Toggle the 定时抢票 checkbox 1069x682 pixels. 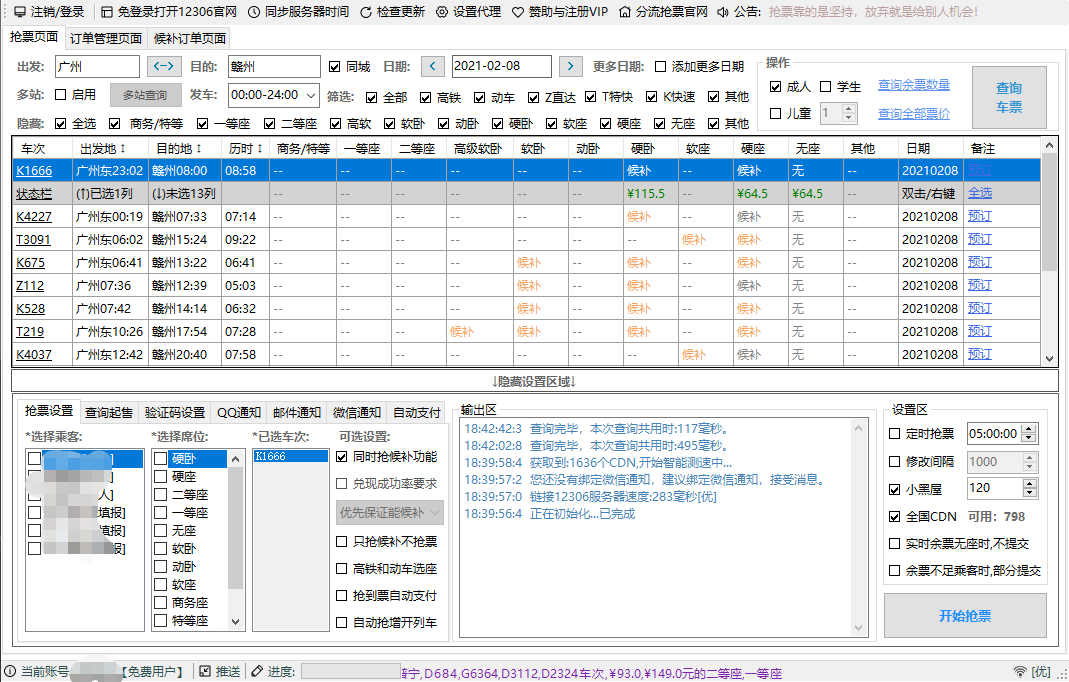pyautogui.click(x=895, y=434)
